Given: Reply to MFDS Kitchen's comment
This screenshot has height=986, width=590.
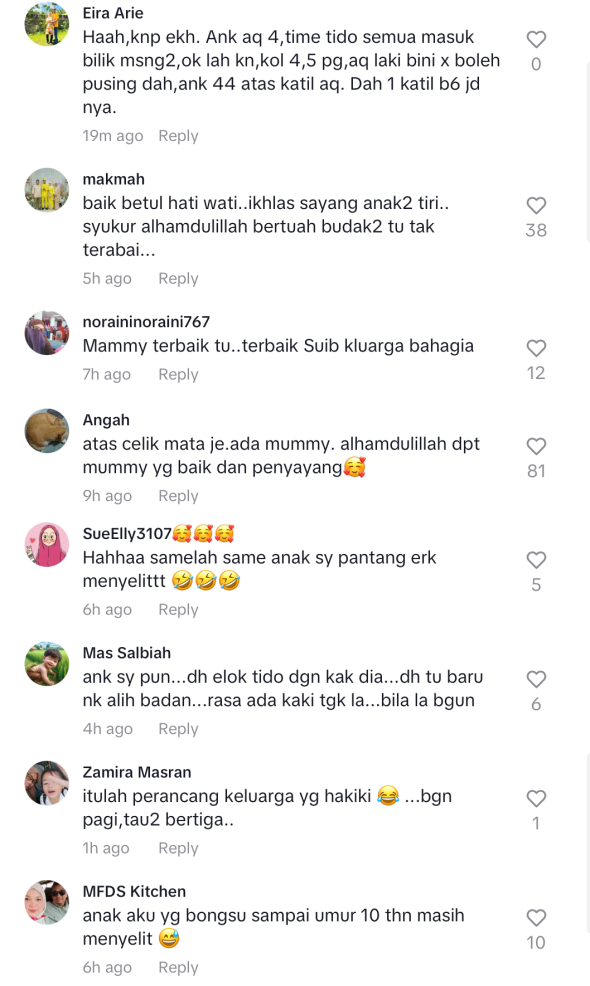Looking at the screenshot, I should [178, 968].
